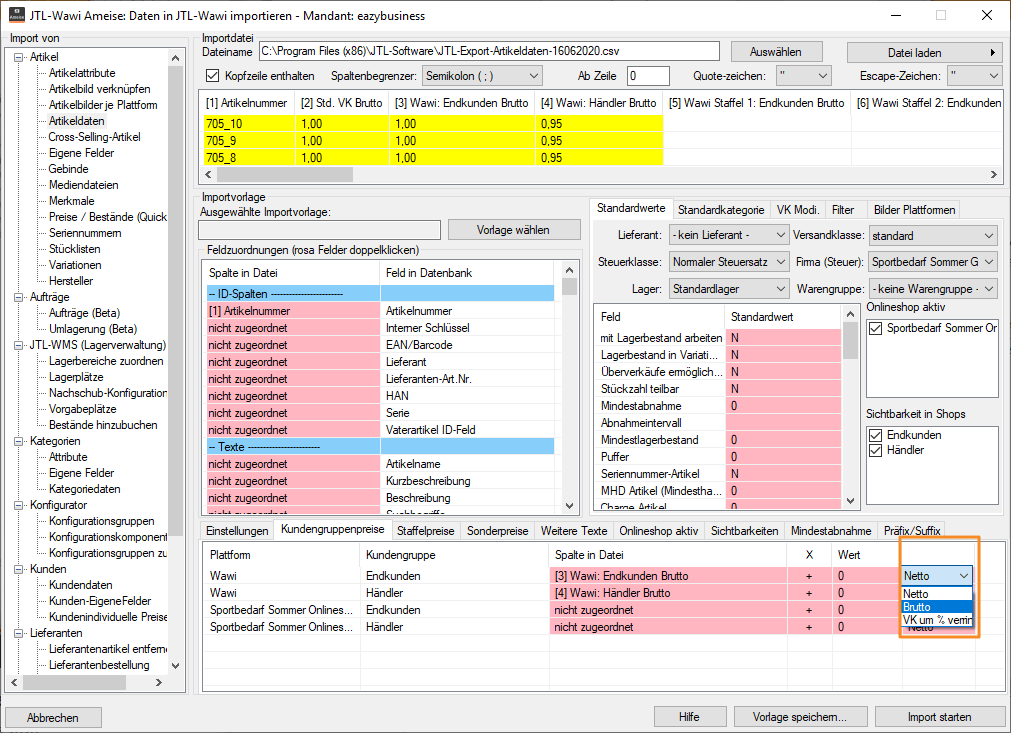The image size is (1011, 733).
Task: Collapse the JTL-WMS (Lagerverwaltung) node
Action: pyautogui.click(x=19, y=345)
